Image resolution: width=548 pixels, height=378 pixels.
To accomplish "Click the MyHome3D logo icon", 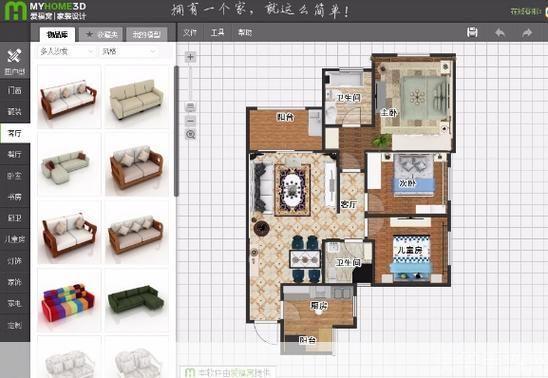I will tap(15, 11).
